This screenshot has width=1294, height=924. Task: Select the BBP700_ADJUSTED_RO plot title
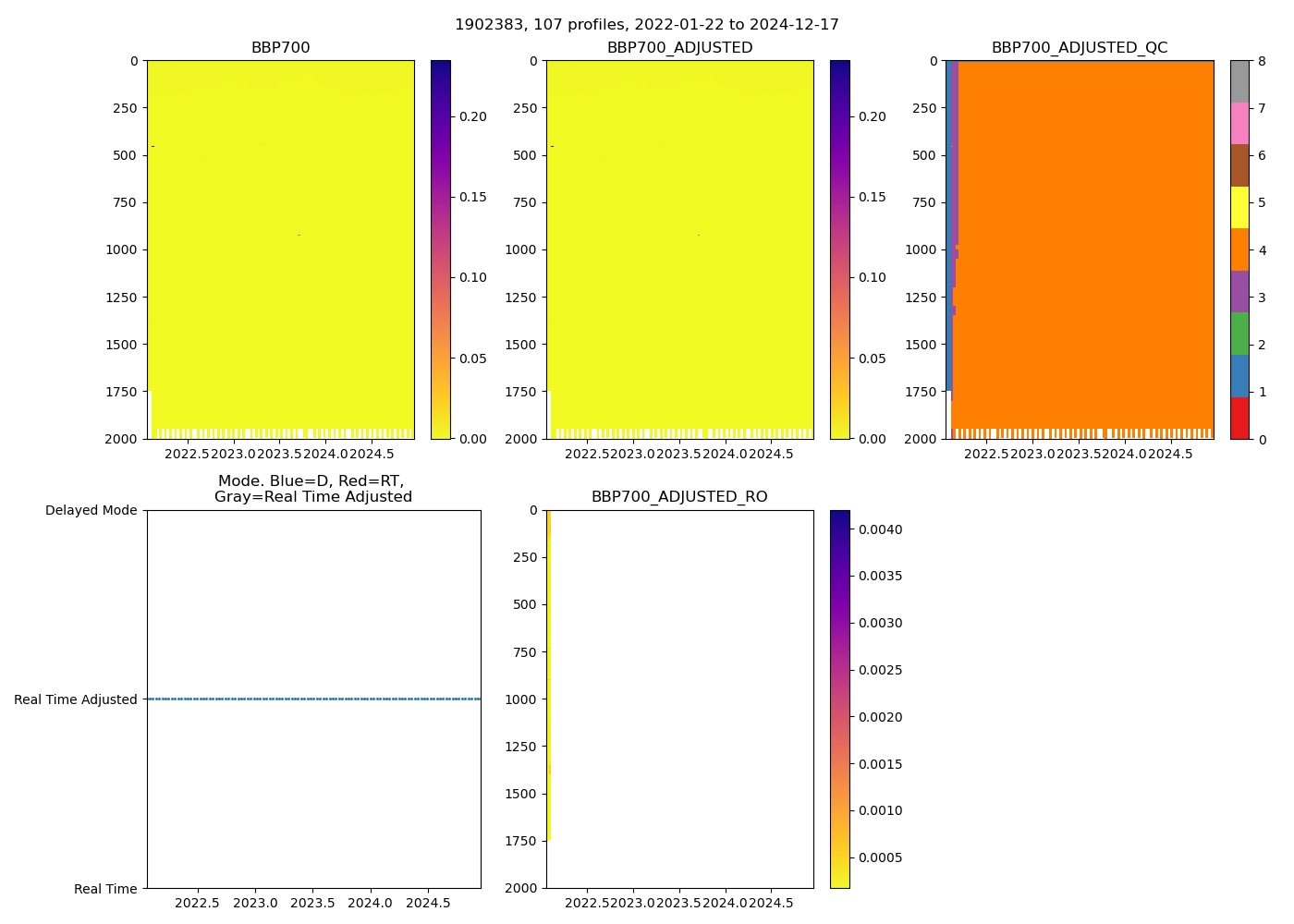[679, 497]
